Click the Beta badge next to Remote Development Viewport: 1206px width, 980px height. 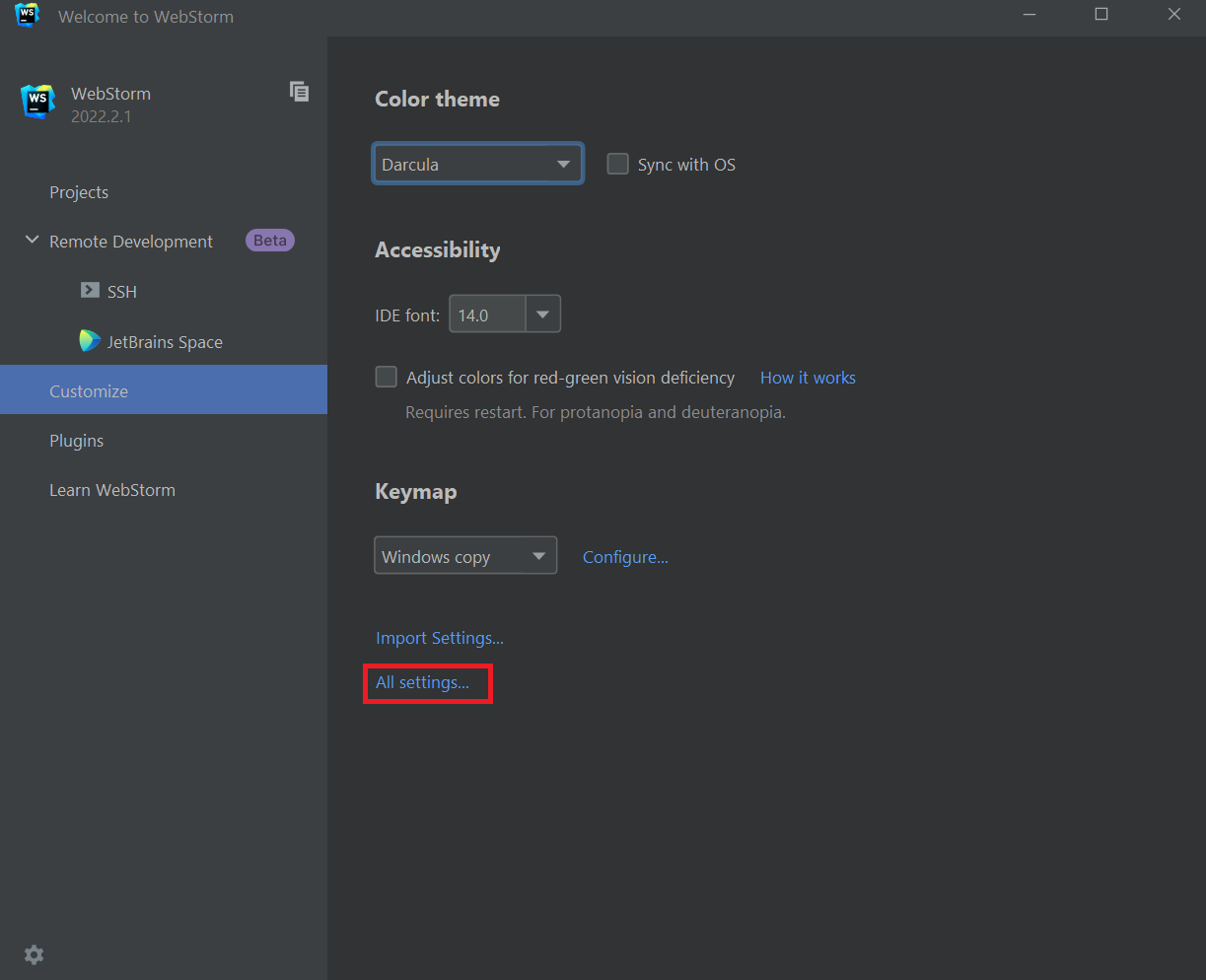[x=269, y=241]
